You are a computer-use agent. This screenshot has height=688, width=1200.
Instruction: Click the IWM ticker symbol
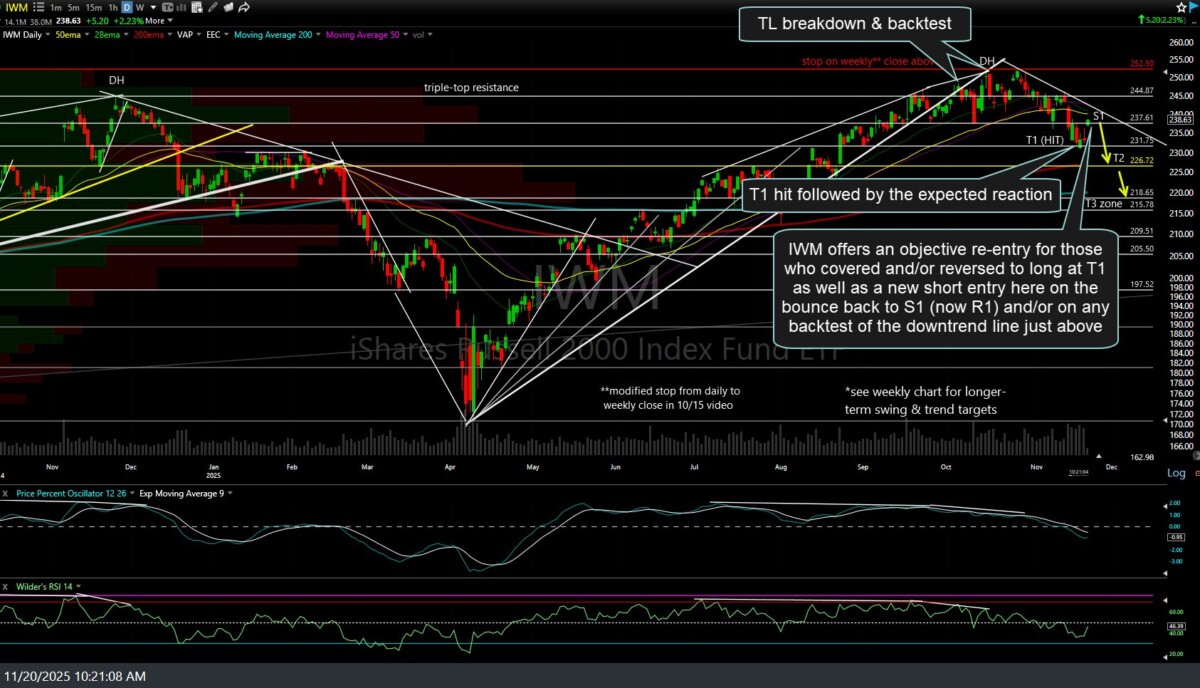(x=18, y=8)
